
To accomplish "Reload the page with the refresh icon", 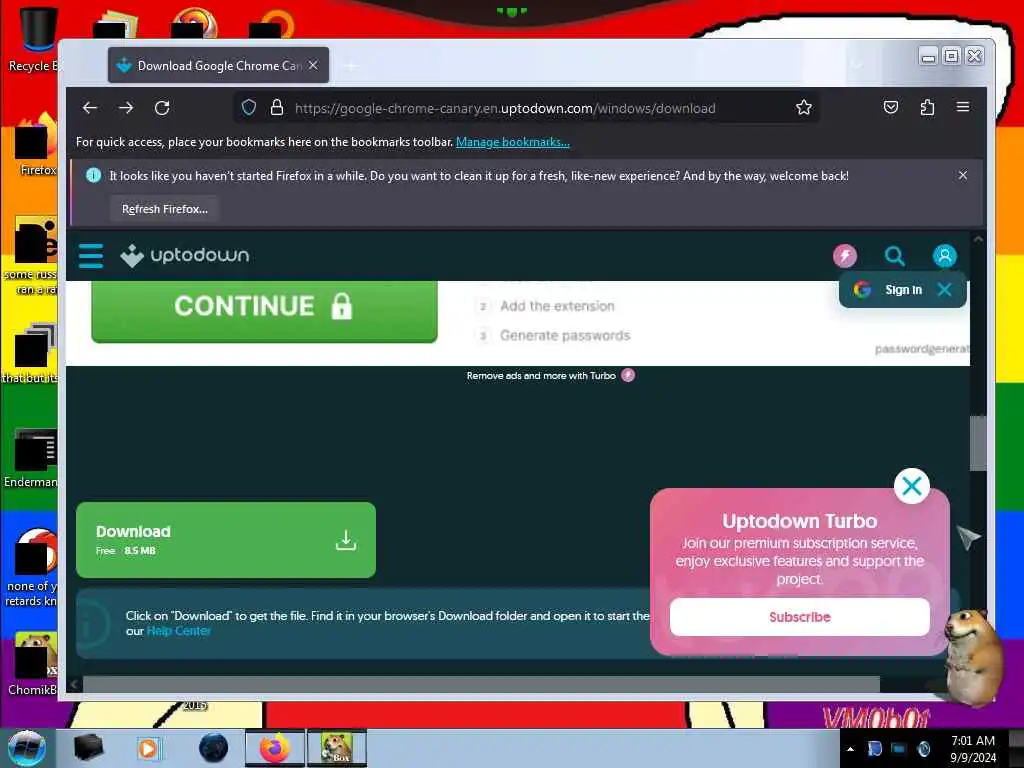I will click(x=162, y=108).
